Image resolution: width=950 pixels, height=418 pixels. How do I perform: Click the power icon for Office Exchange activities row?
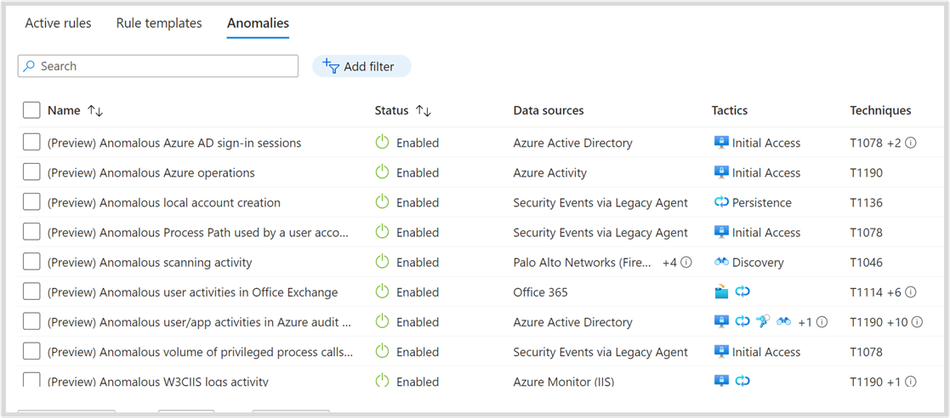[382, 291]
